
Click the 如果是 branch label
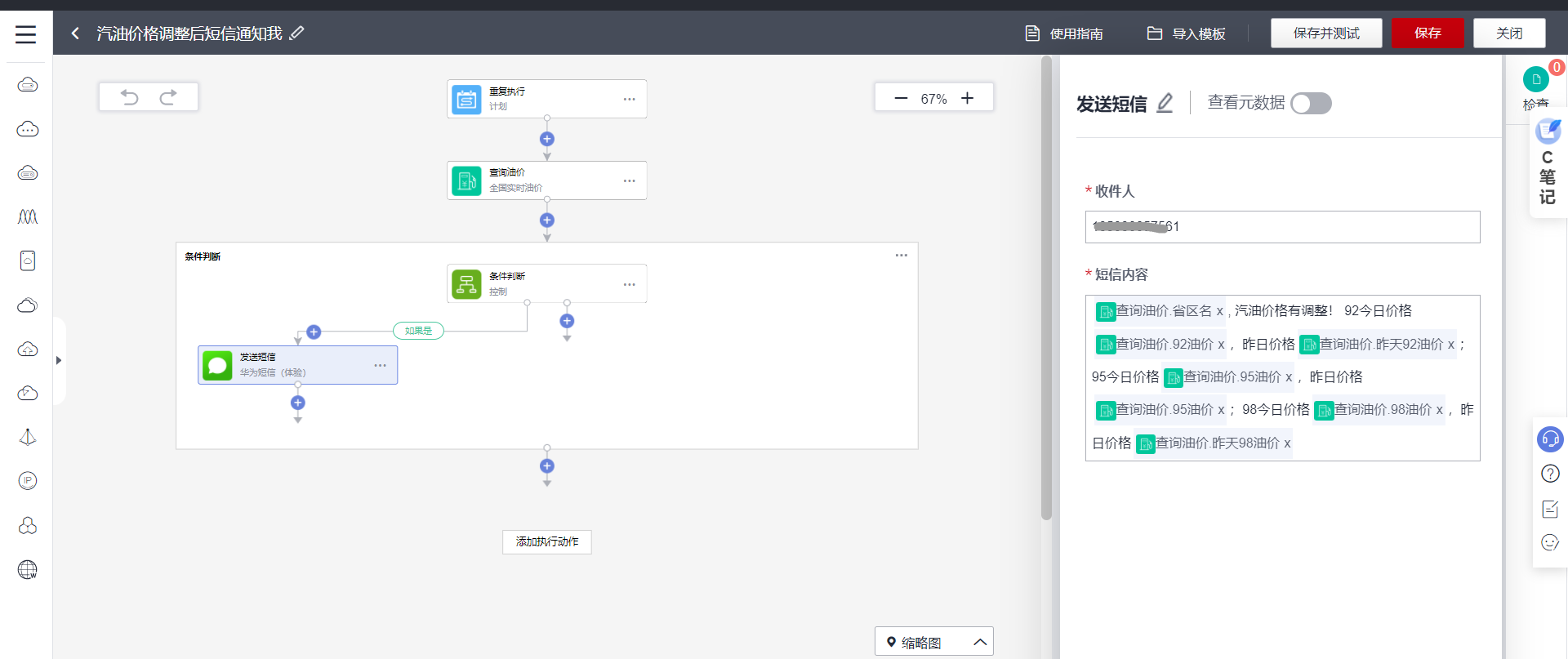[418, 331]
